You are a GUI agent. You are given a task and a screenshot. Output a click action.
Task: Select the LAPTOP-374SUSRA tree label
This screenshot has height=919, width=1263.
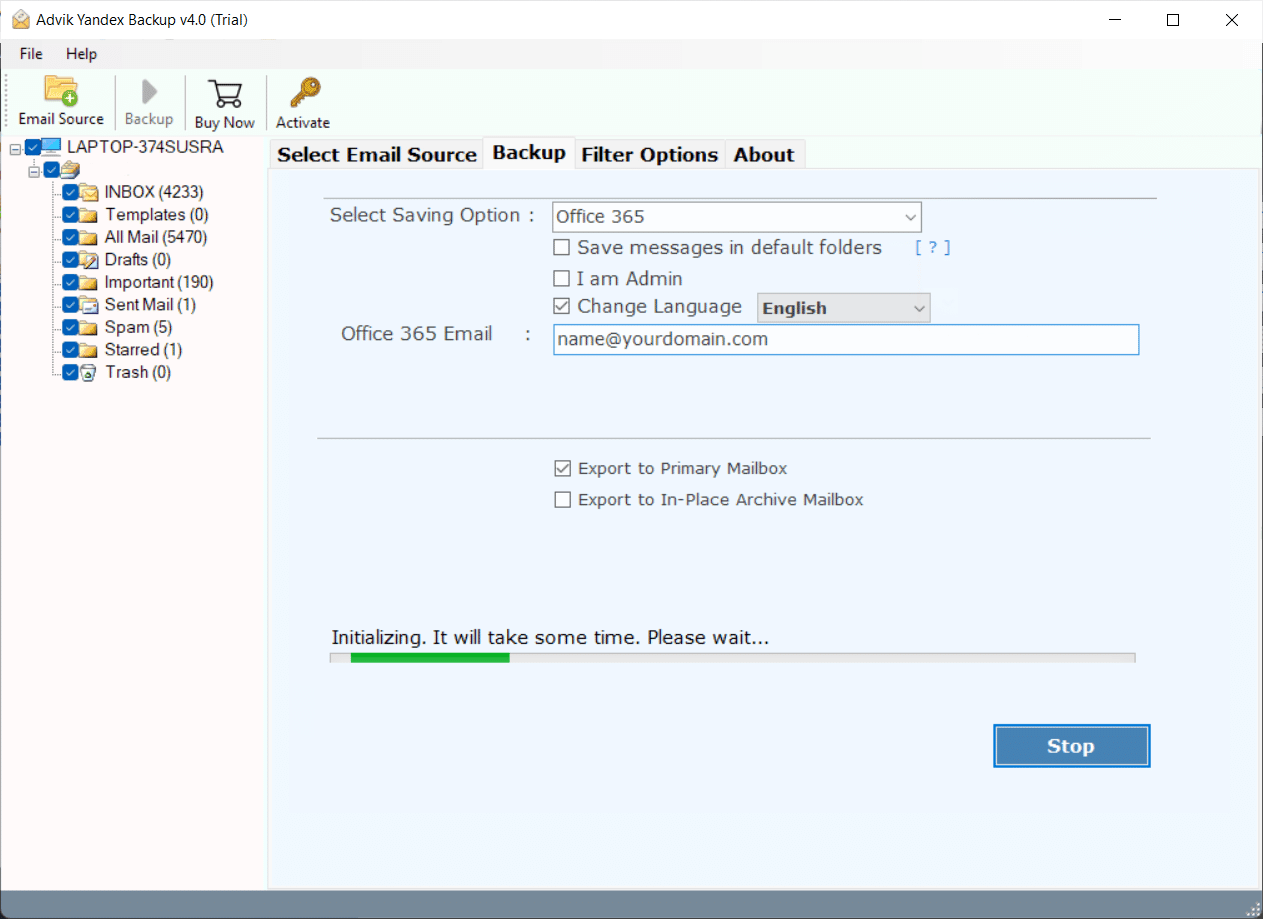click(145, 147)
